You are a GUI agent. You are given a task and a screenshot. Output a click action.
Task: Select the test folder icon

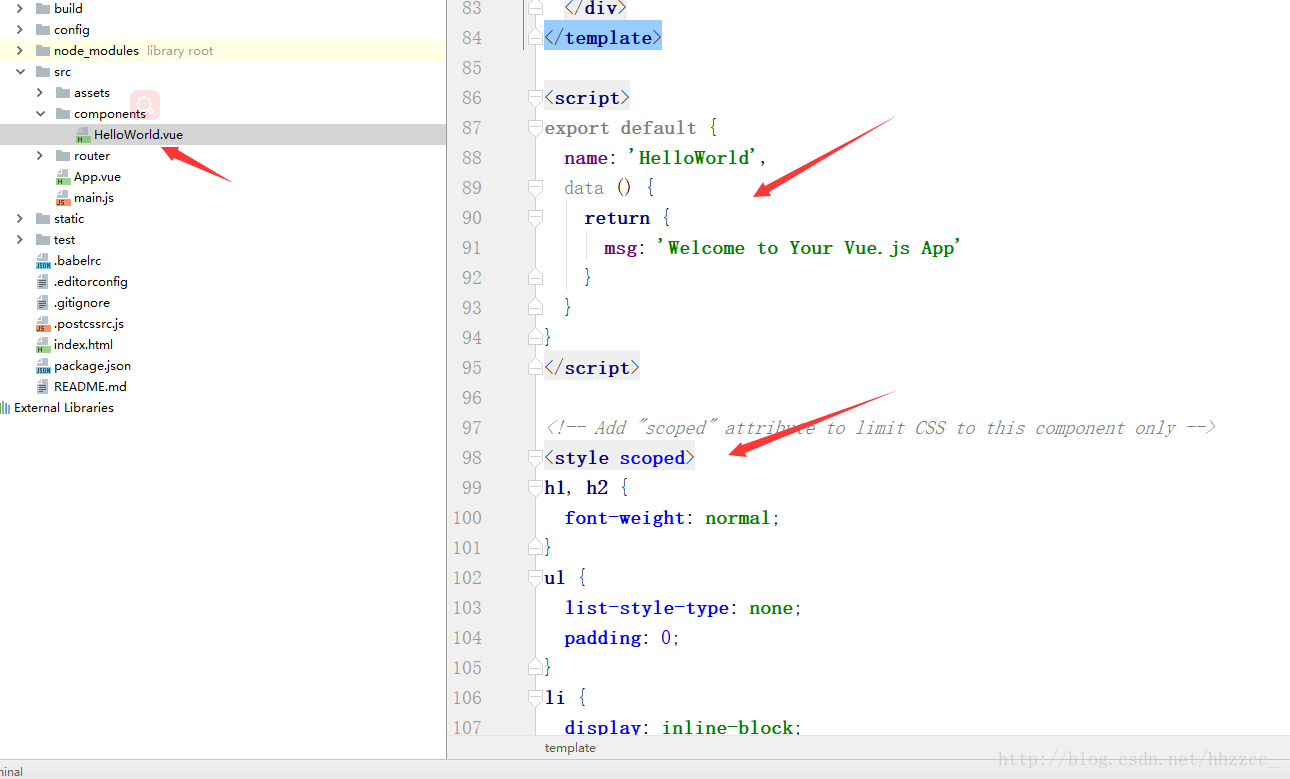pos(43,240)
